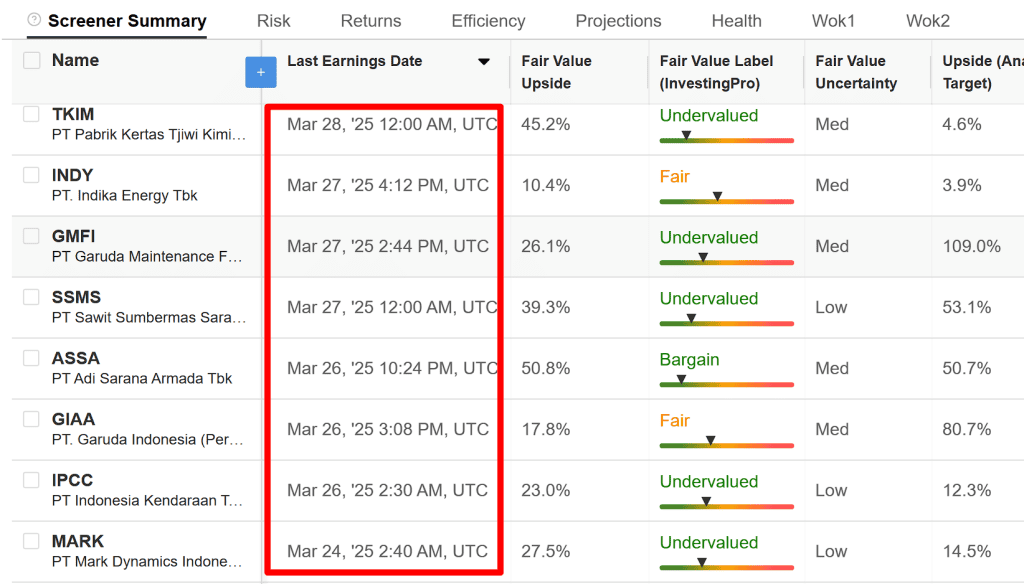Check the box next to GMFI

(x=32, y=236)
